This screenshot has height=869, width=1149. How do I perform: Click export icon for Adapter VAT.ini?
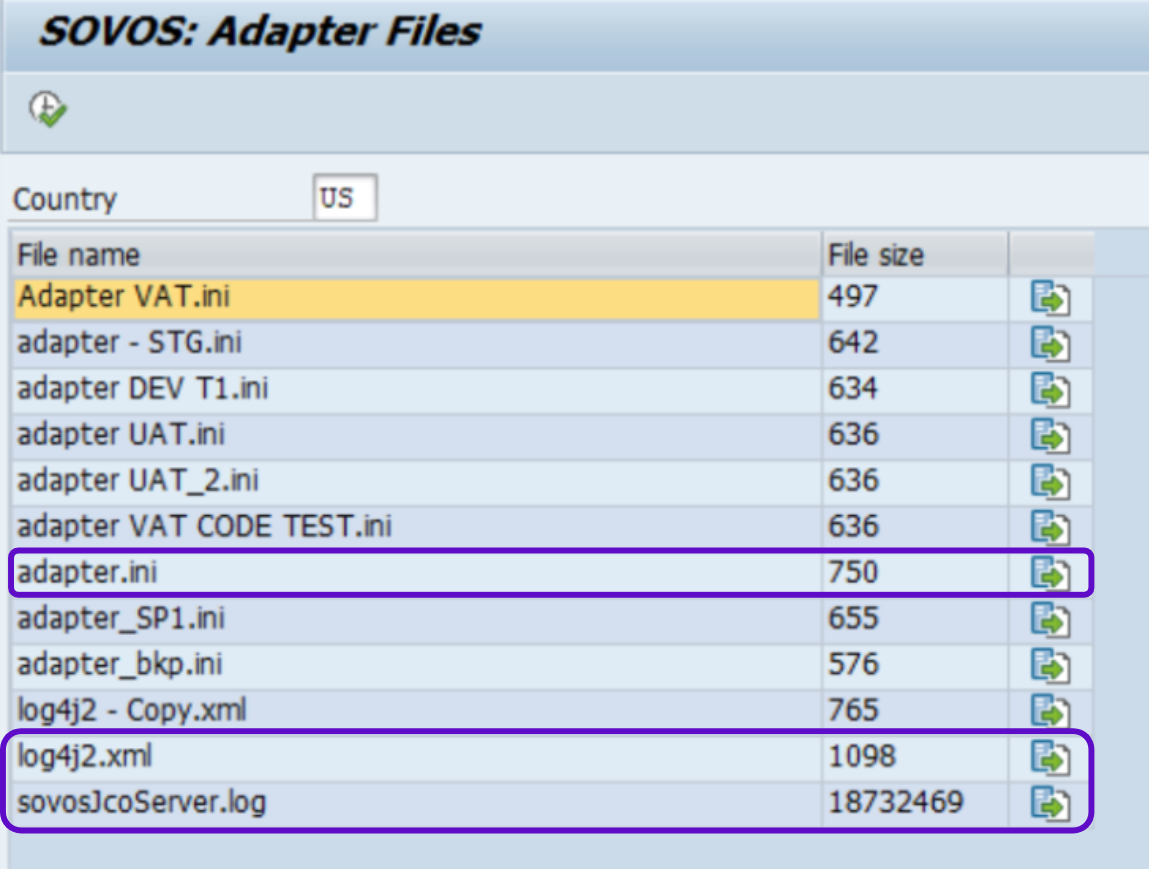[1050, 298]
